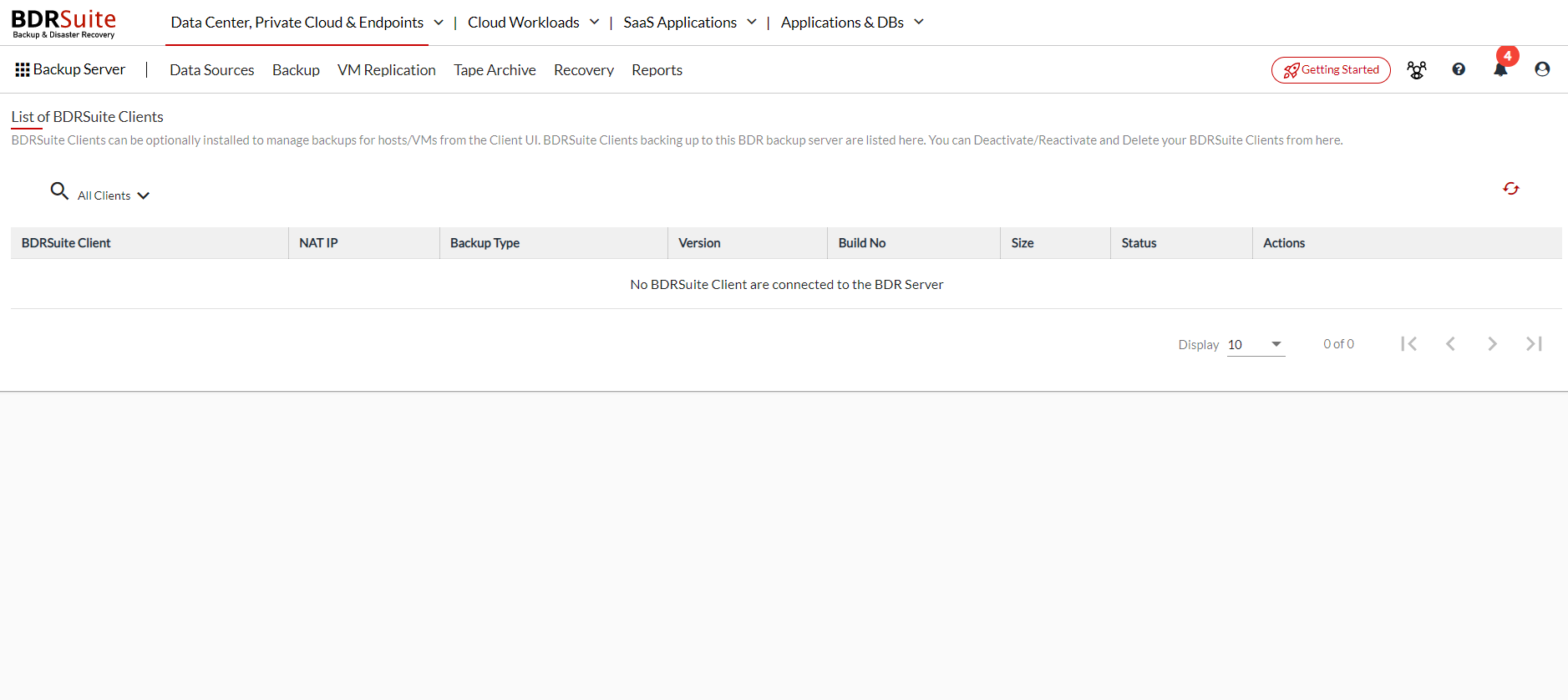Open the Display rows-per-page dropdown
Image resolution: width=1568 pixels, height=700 pixels.
pos(1256,345)
